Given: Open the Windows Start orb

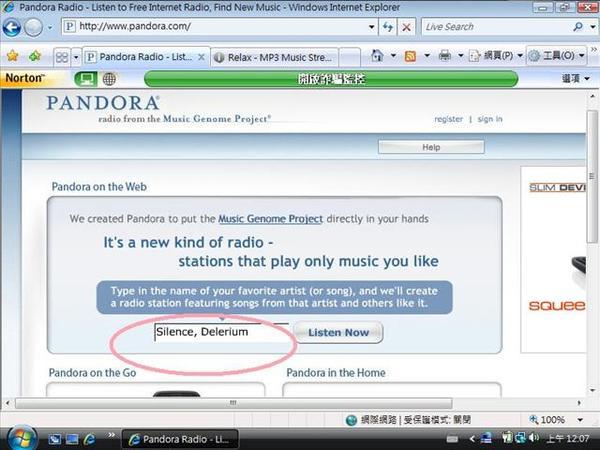Looking at the screenshot, I should point(21,439).
